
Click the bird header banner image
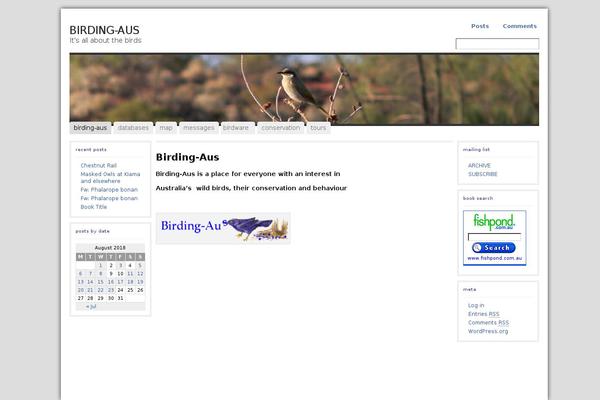point(304,89)
